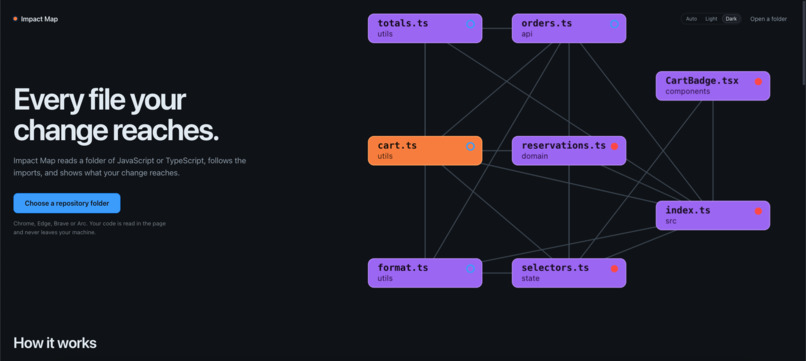Click the 'Chrome, Edge, Brave or Arc' note

click(89, 228)
